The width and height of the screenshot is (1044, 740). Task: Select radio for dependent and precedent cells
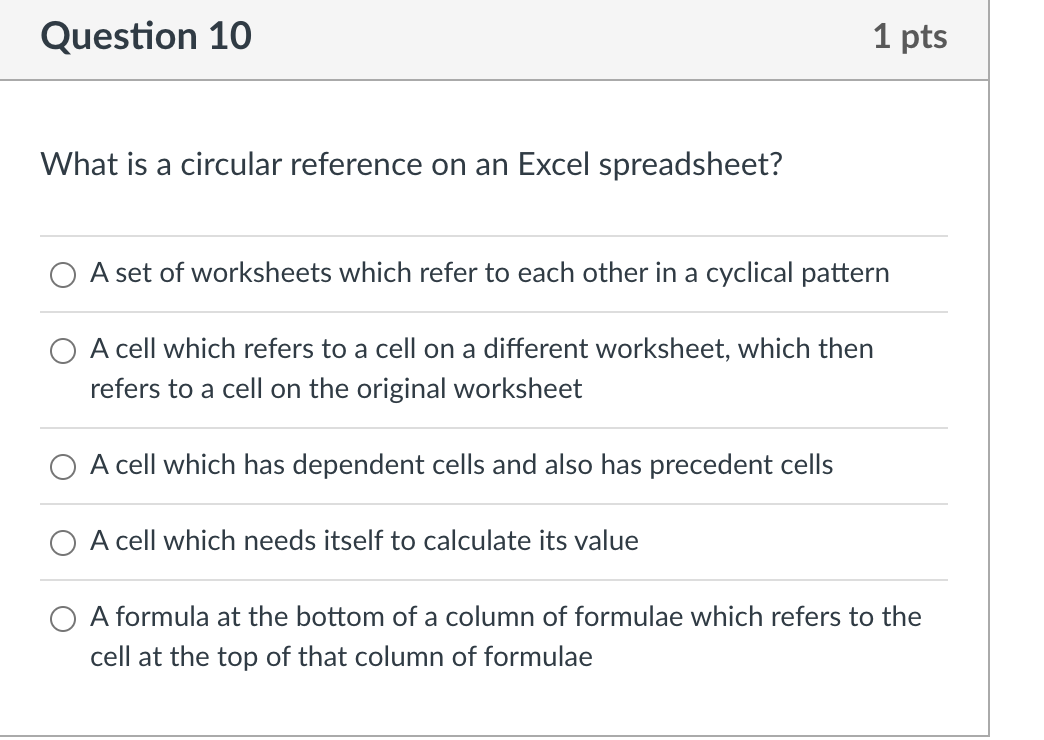[63, 466]
